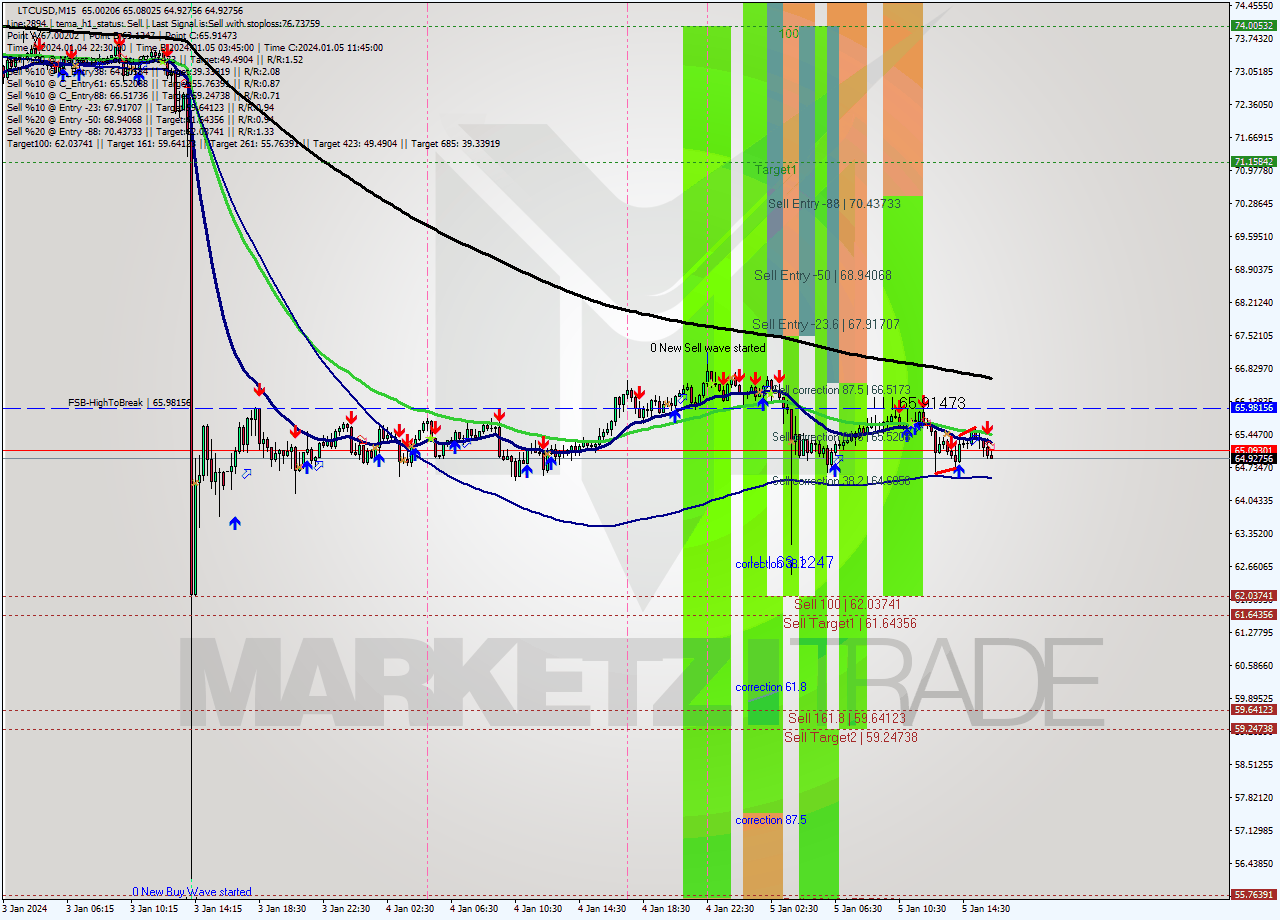Click the 61.64356 red price tag
Viewport: 1280px width, 920px height.
tap(1254, 615)
